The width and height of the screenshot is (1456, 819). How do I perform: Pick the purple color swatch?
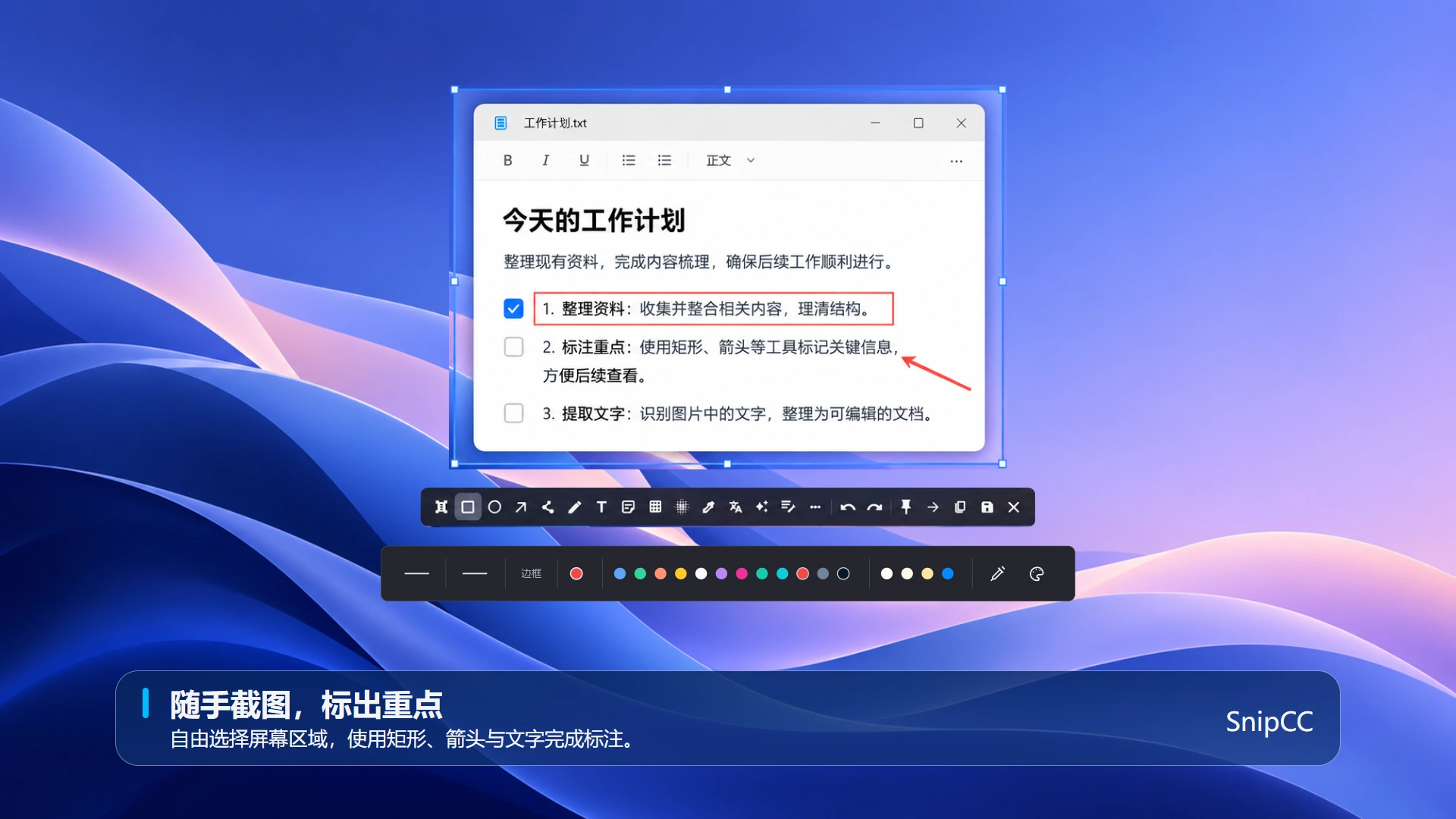(x=721, y=574)
